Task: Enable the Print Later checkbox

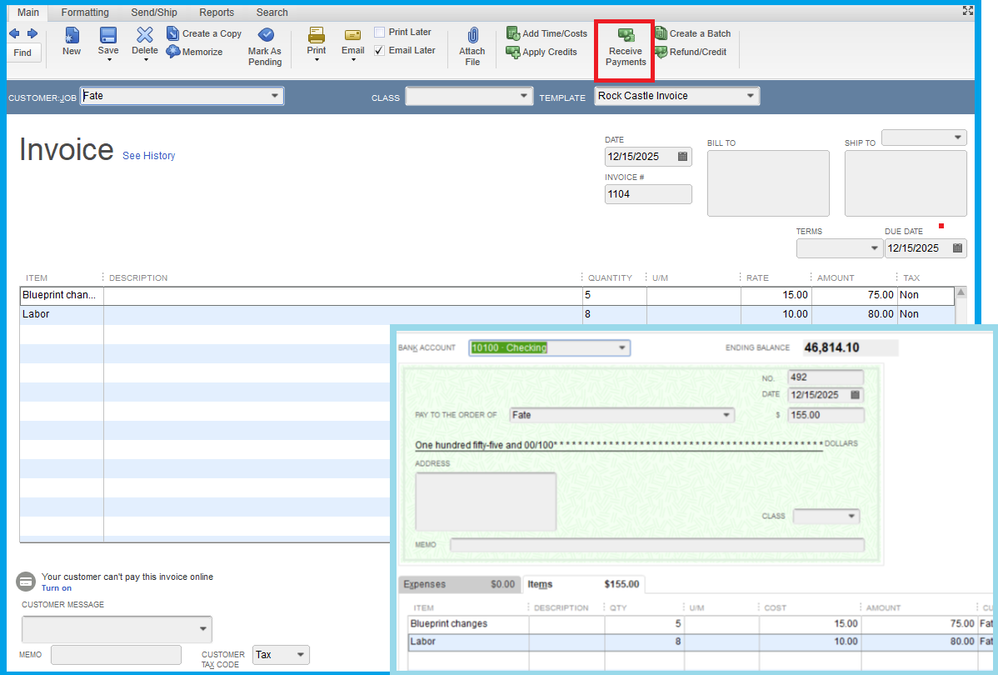Action: [379, 32]
